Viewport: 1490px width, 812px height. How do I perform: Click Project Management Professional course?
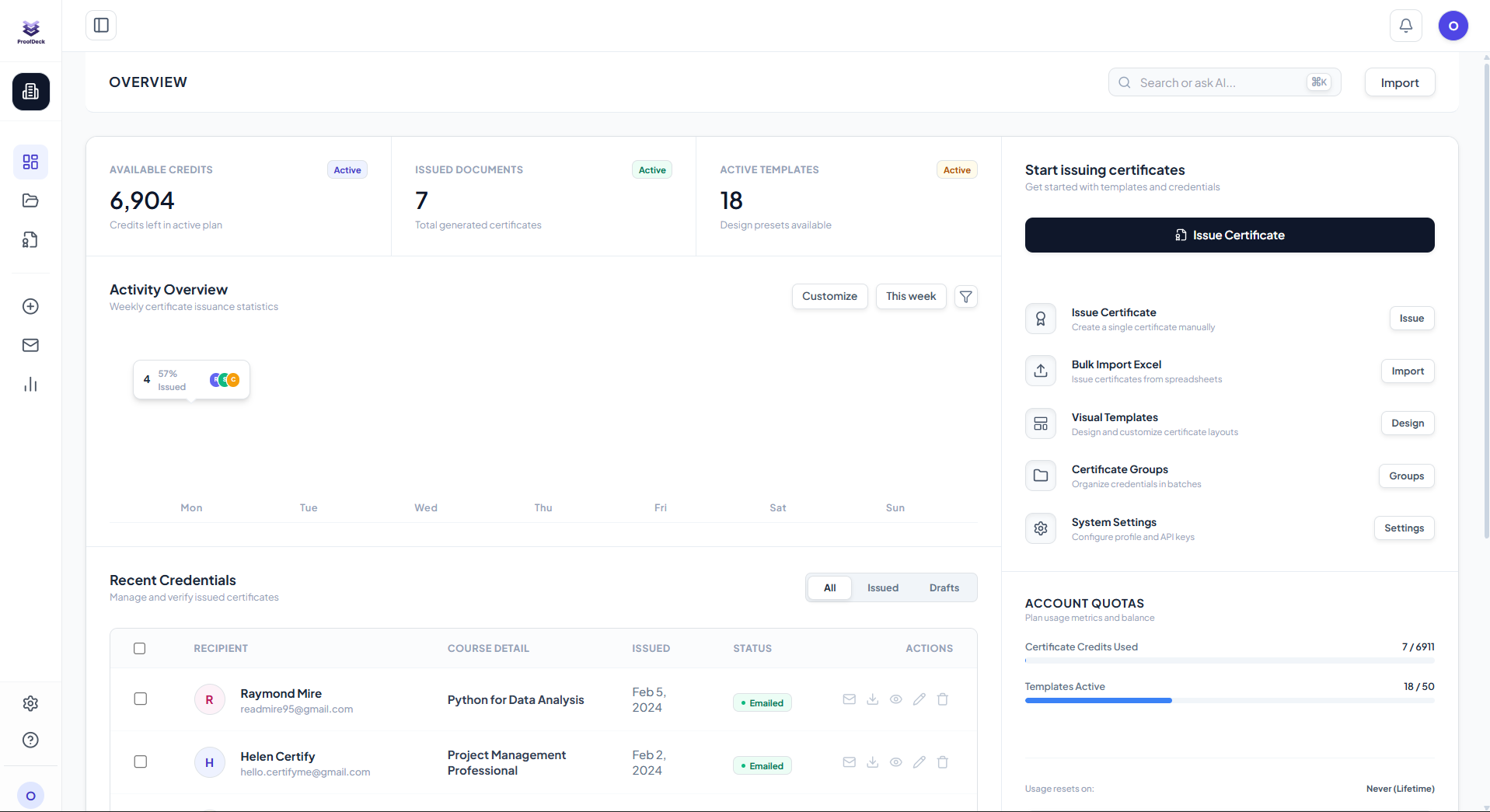coord(507,763)
